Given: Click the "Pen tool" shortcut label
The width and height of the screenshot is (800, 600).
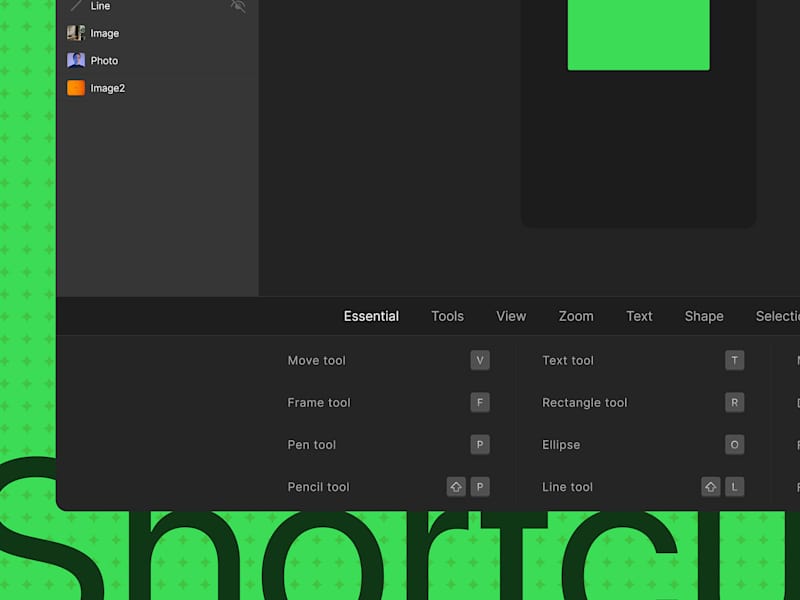Looking at the screenshot, I should point(312,445).
